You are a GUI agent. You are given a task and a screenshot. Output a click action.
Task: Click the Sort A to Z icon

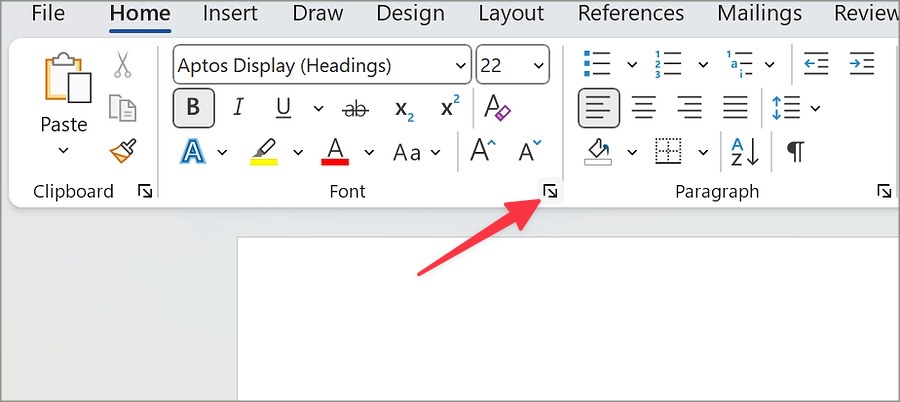click(744, 152)
